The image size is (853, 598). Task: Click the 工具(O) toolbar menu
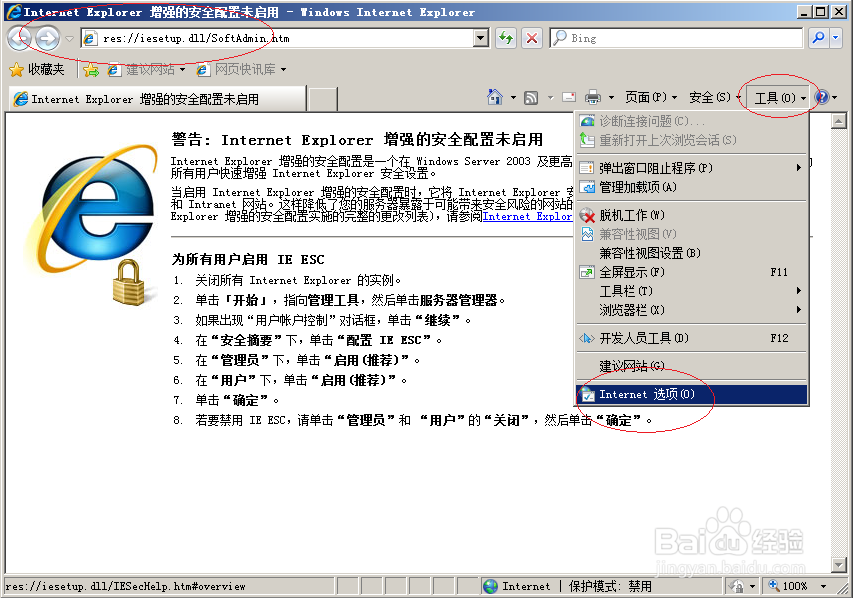coord(780,97)
